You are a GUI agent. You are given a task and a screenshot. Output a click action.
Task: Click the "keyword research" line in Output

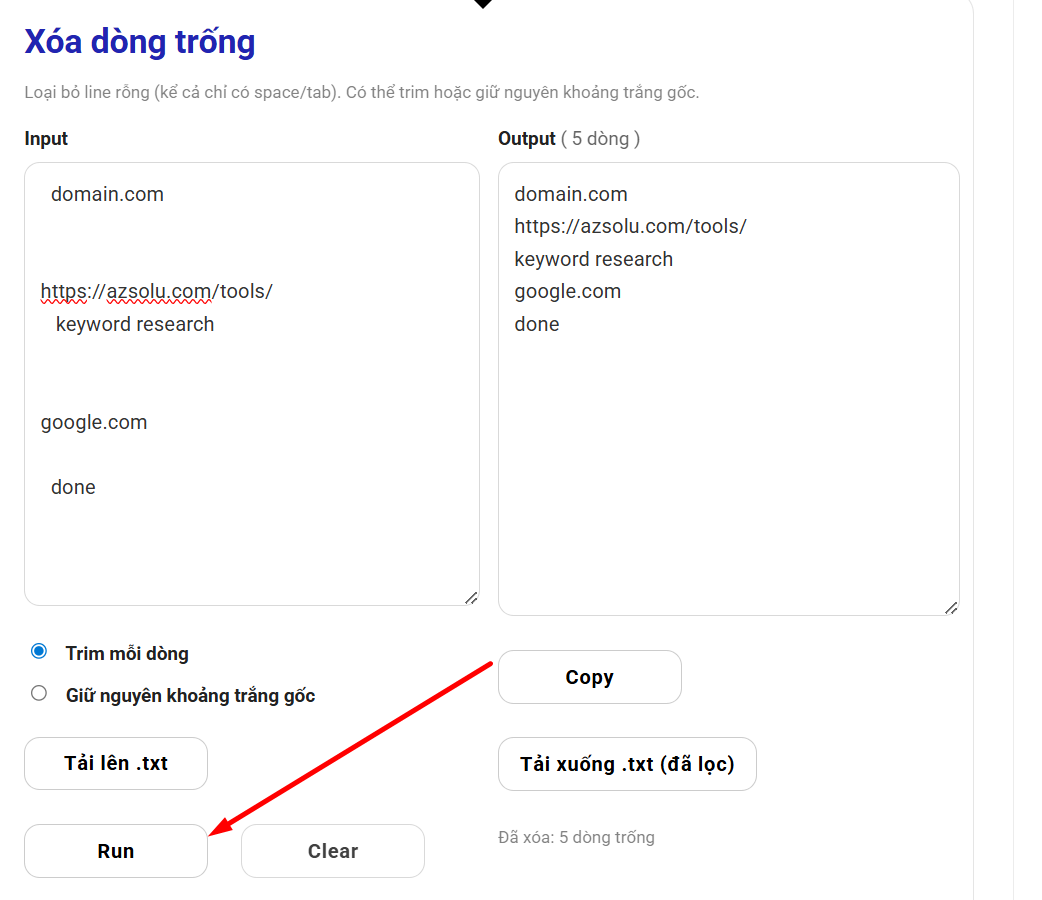pyautogui.click(x=593, y=259)
